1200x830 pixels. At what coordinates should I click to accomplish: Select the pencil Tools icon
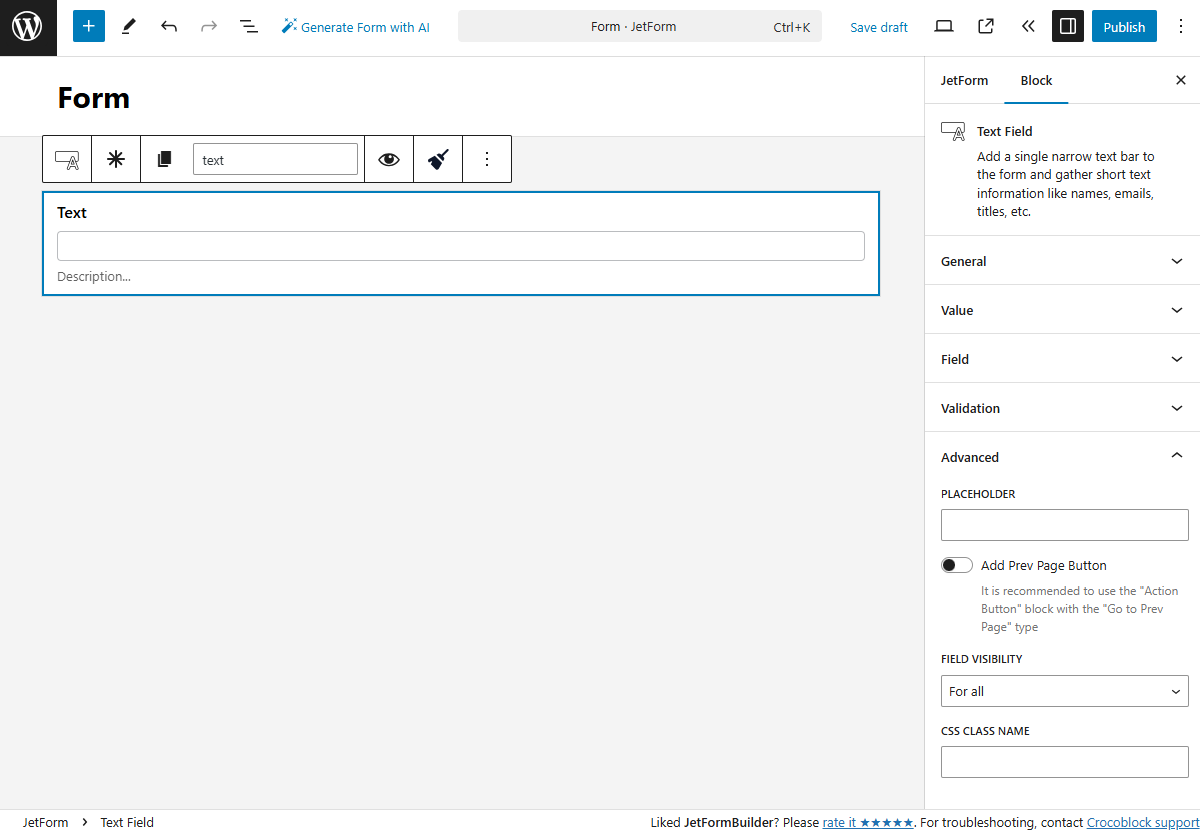tap(129, 27)
